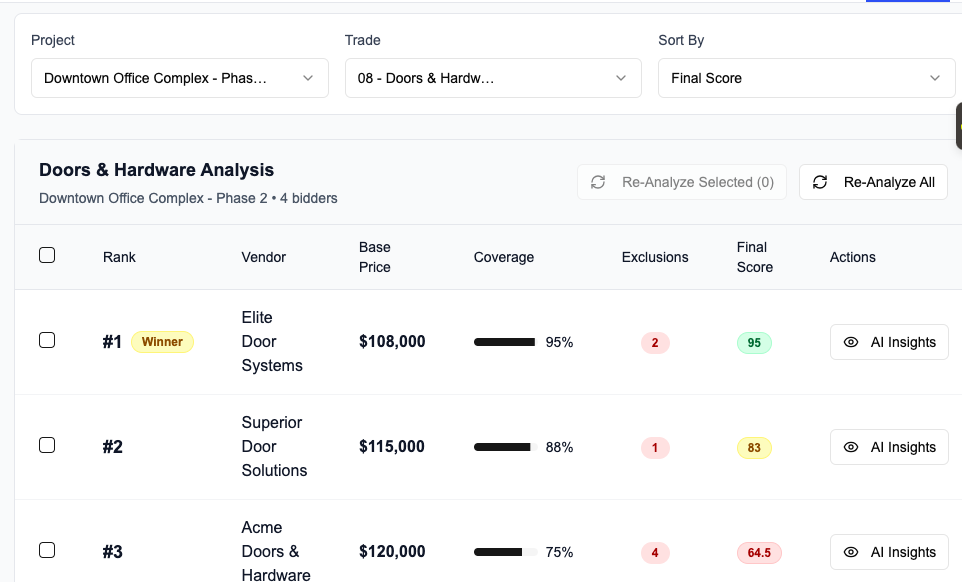Image resolution: width=962 pixels, height=582 pixels.
Task: Select the Superior Door Solutions row checkbox
Action: point(47,445)
